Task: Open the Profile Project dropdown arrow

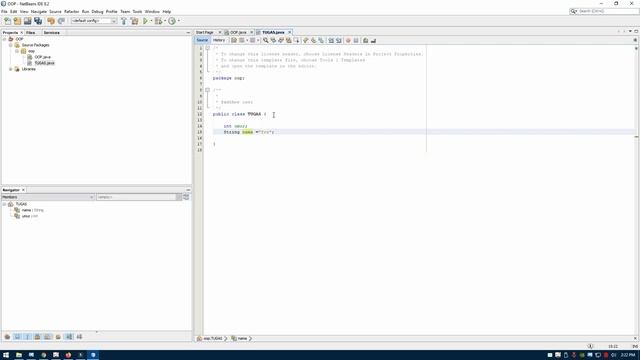Action: (x=178, y=21)
